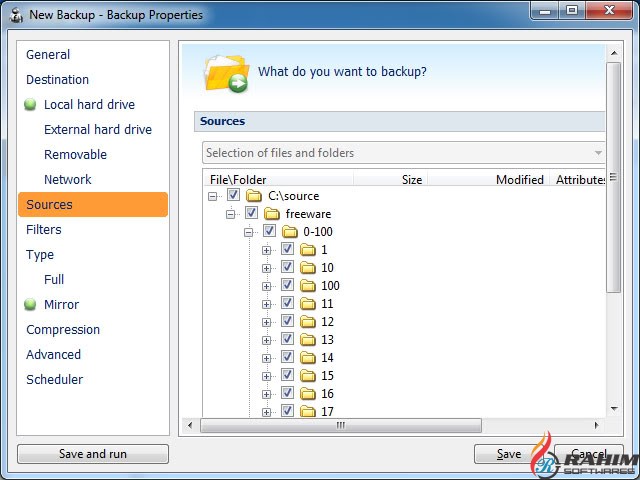Click the freeware folder icon

[x=271, y=213]
